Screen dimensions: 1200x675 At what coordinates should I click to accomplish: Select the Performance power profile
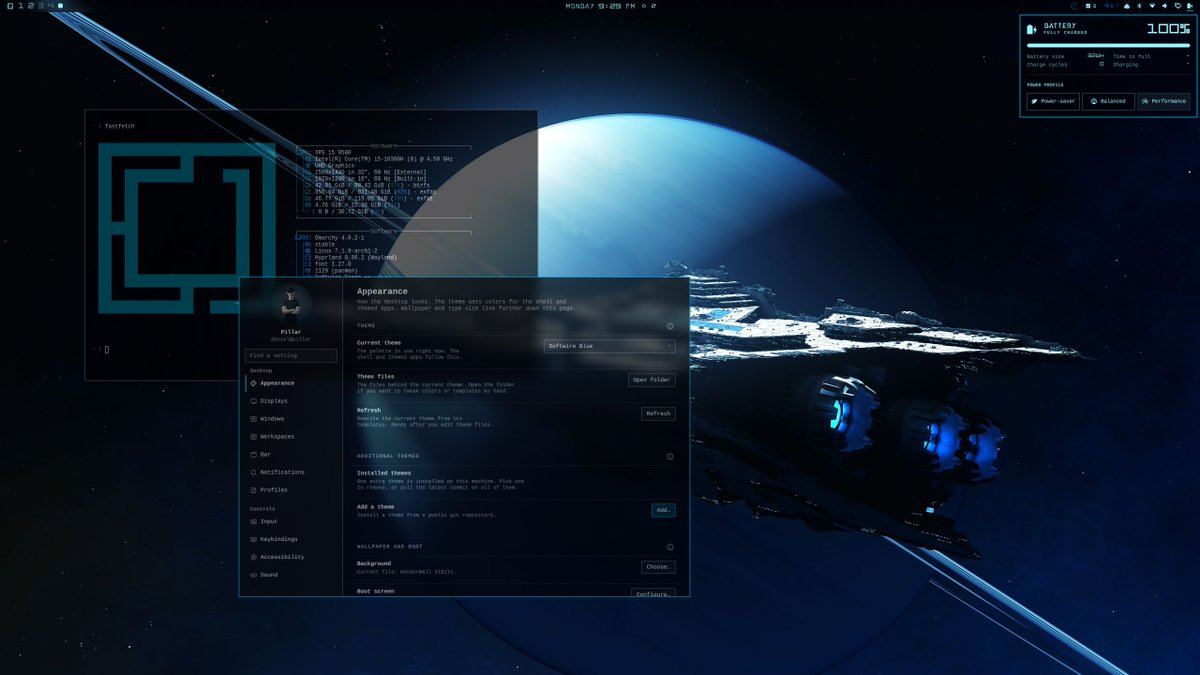point(1163,101)
